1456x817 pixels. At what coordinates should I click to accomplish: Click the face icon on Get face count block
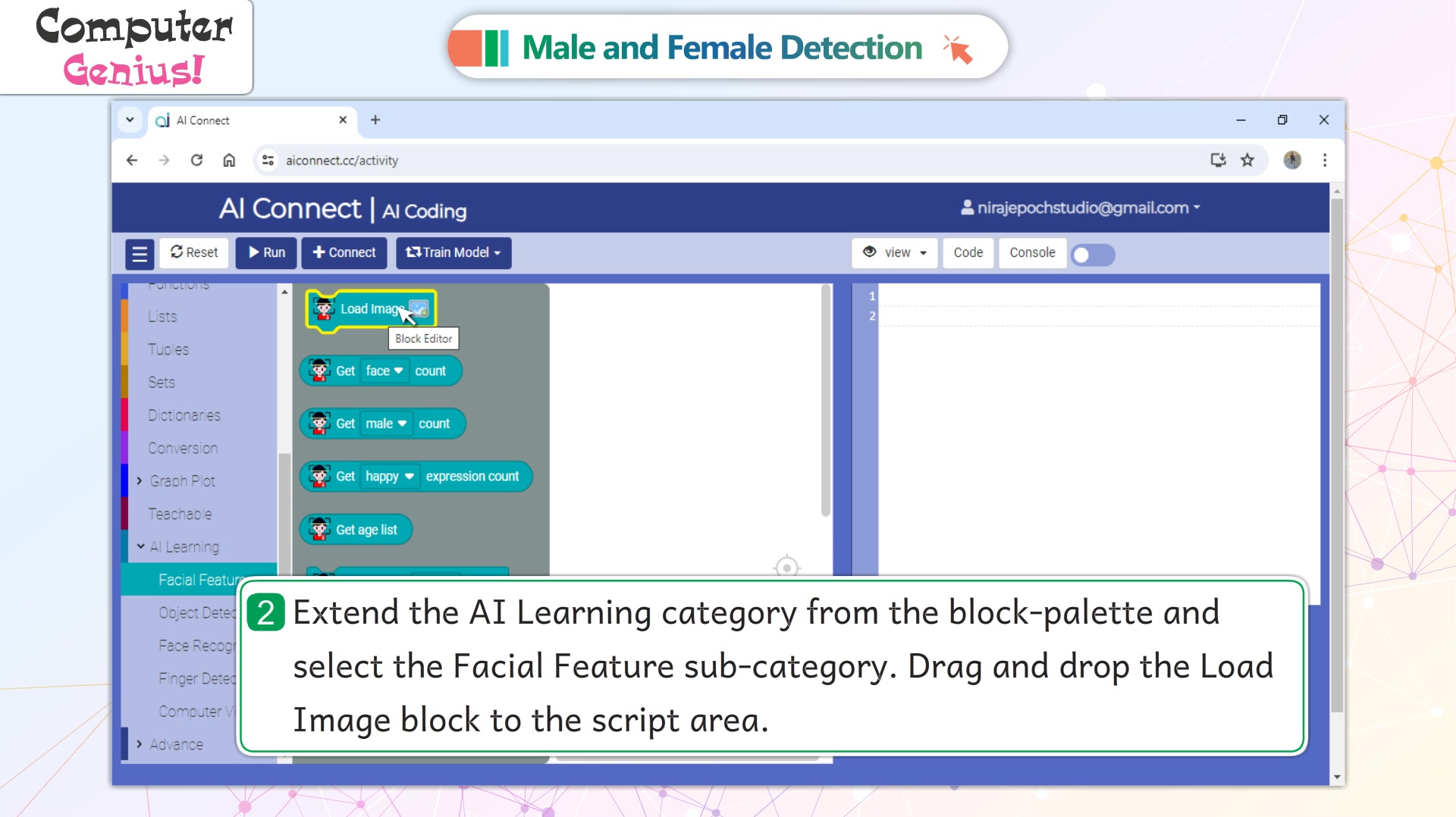[x=319, y=370]
